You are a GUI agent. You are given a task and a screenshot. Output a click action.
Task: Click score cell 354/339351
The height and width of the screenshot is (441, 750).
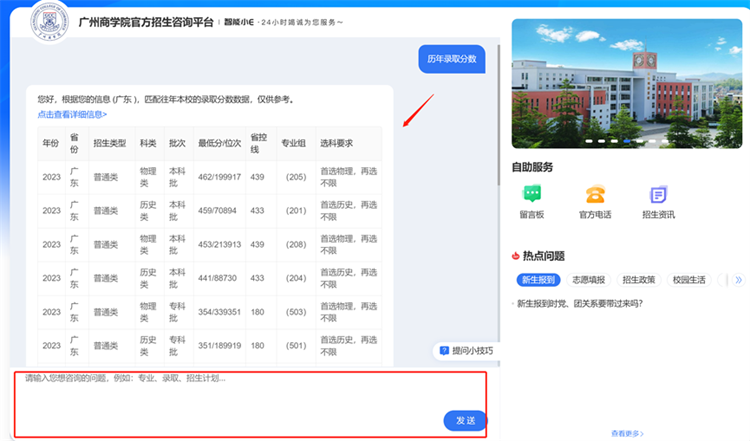219,312
